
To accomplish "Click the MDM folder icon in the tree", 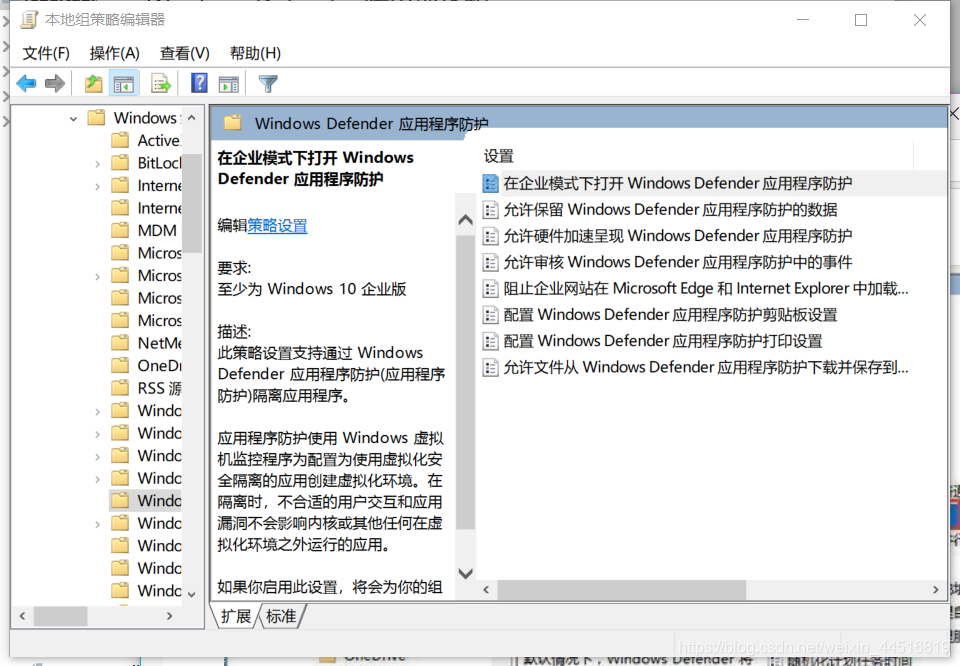I will pos(121,230).
